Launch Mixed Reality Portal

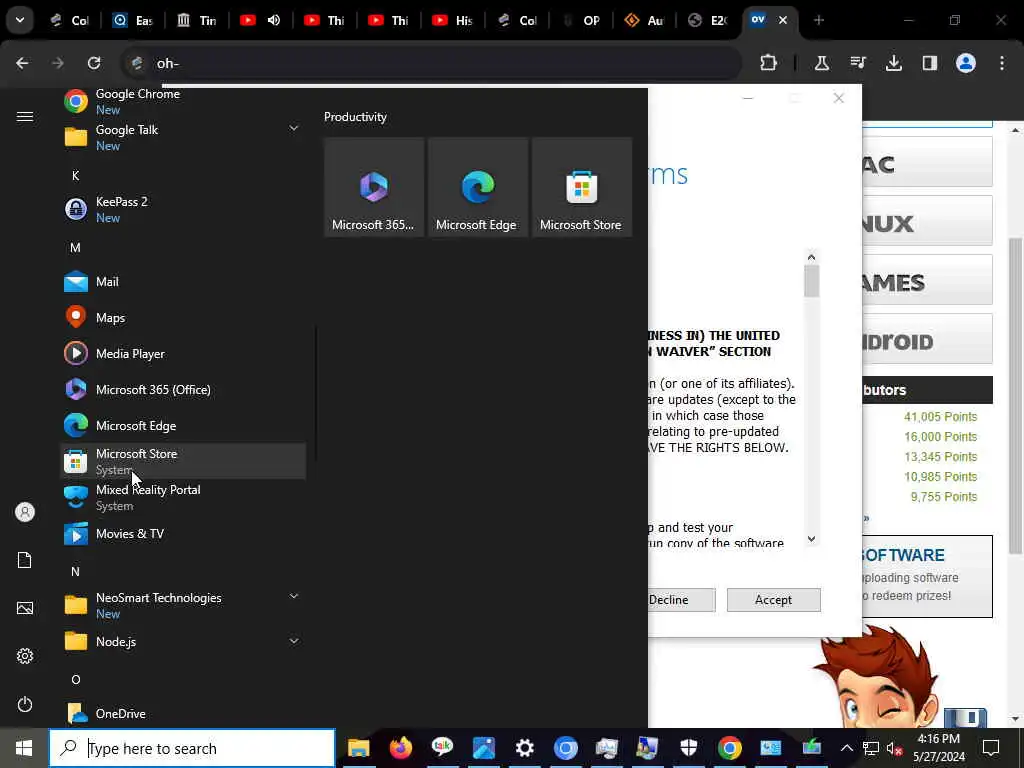[x=183, y=497]
